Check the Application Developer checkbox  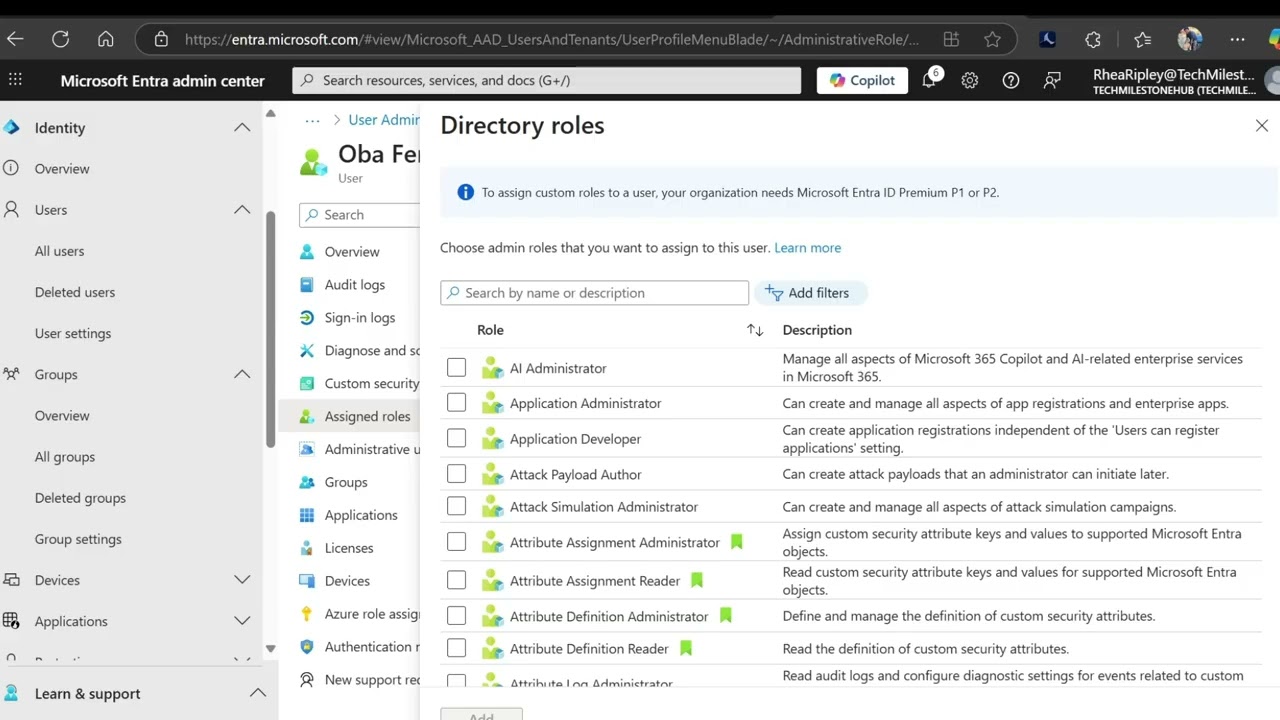(x=456, y=438)
